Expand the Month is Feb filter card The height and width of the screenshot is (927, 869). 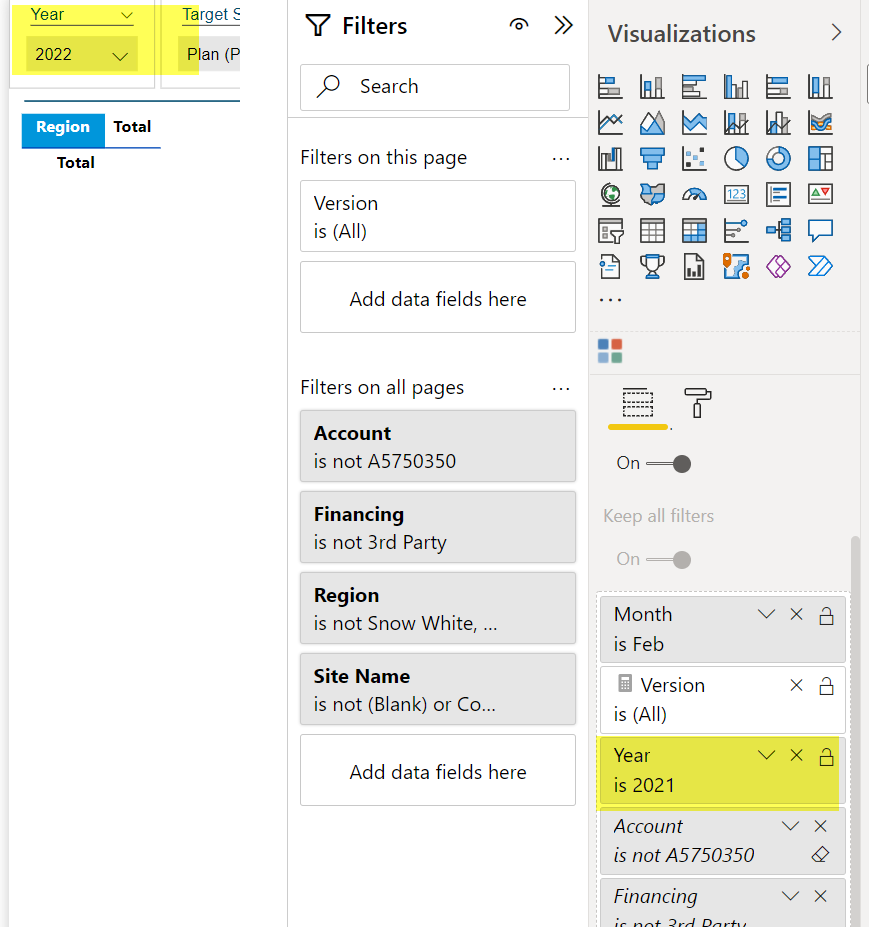pyautogui.click(x=766, y=614)
